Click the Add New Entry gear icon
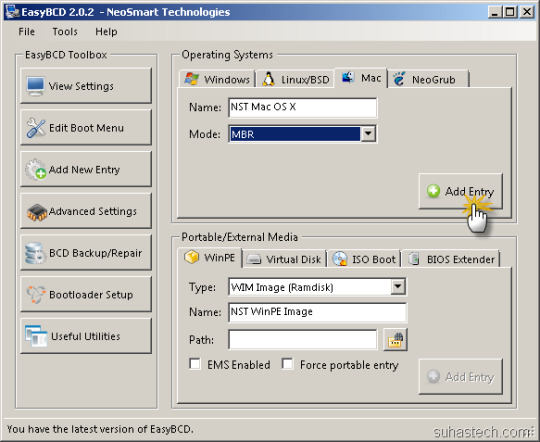The height and width of the screenshot is (442, 540). tap(35, 169)
